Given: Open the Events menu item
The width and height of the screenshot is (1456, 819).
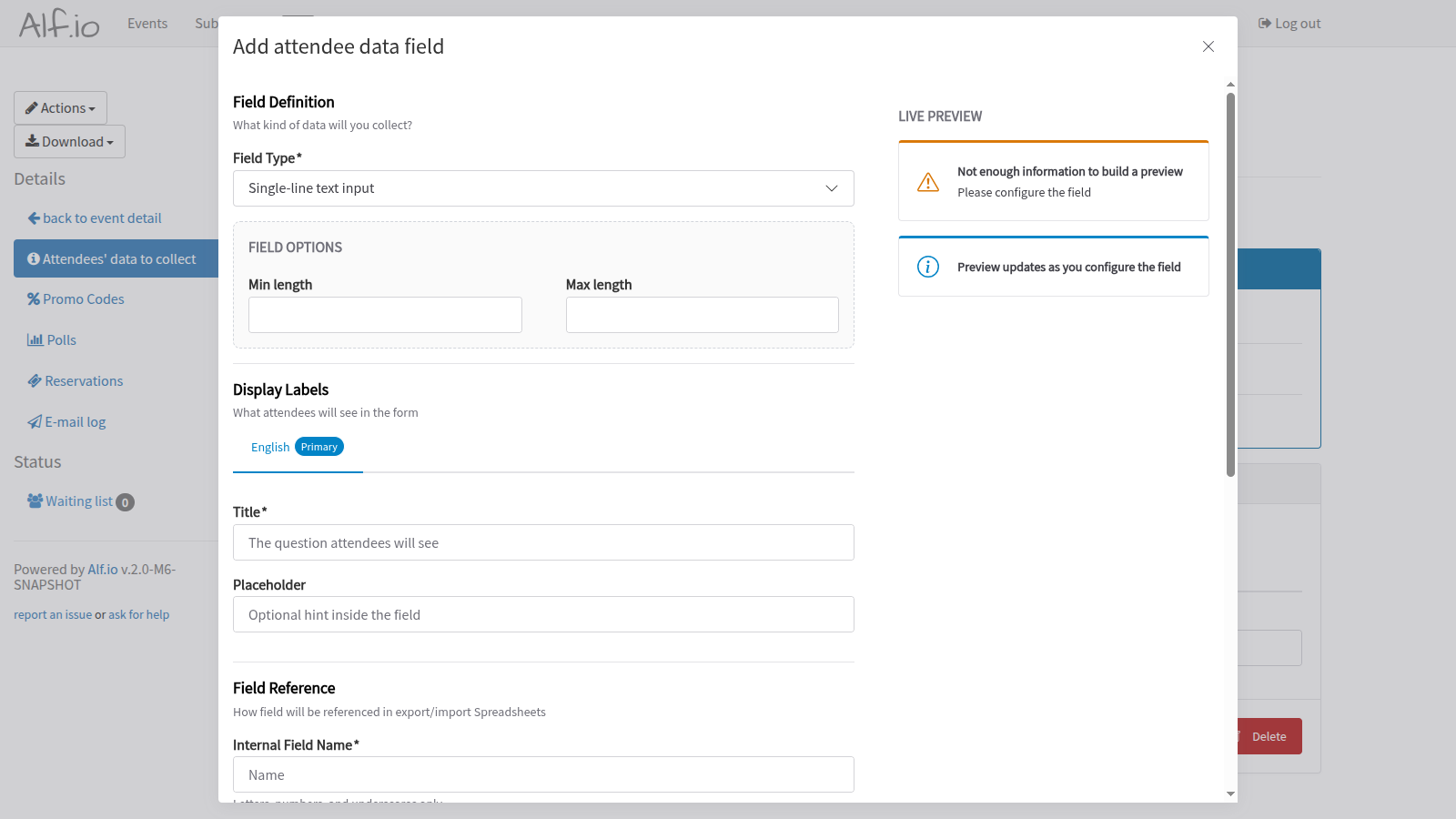Looking at the screenshot, I should (x=147, y=23).
